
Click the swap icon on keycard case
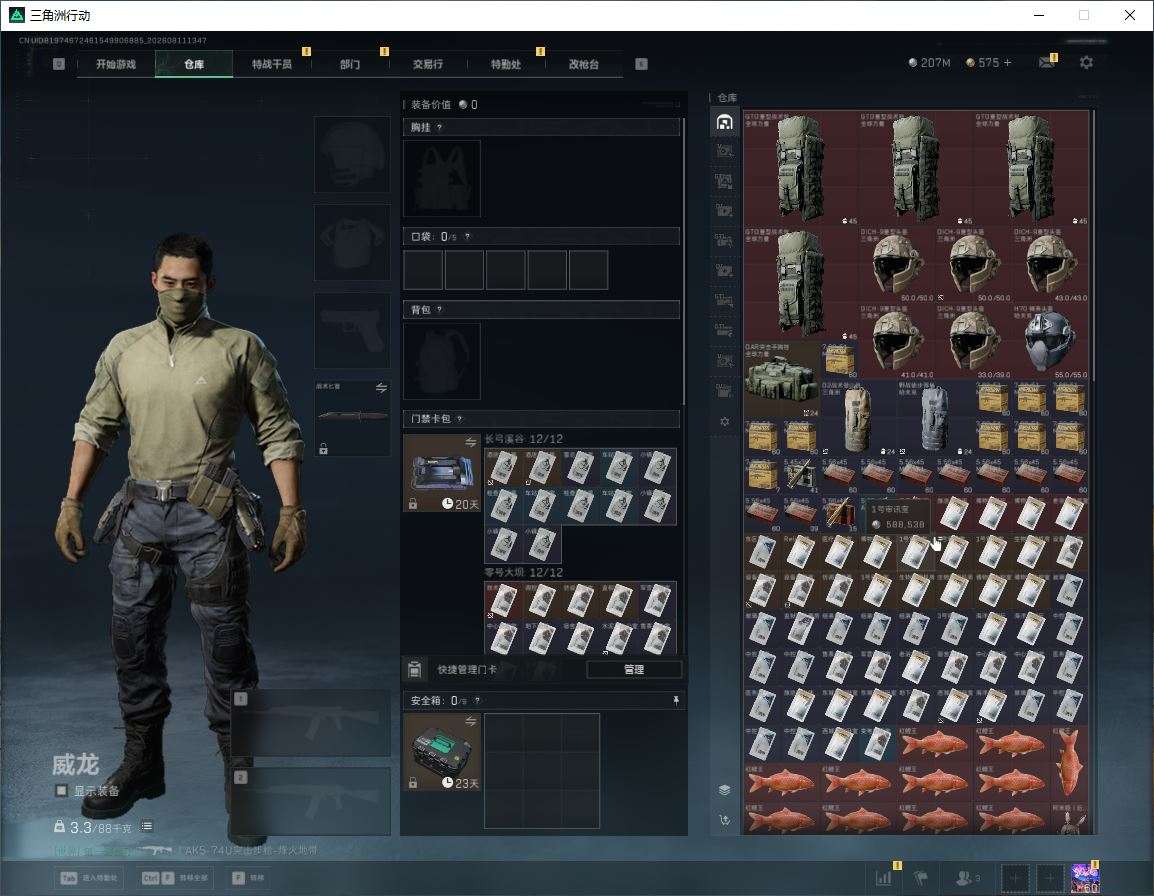click(470, 442)
